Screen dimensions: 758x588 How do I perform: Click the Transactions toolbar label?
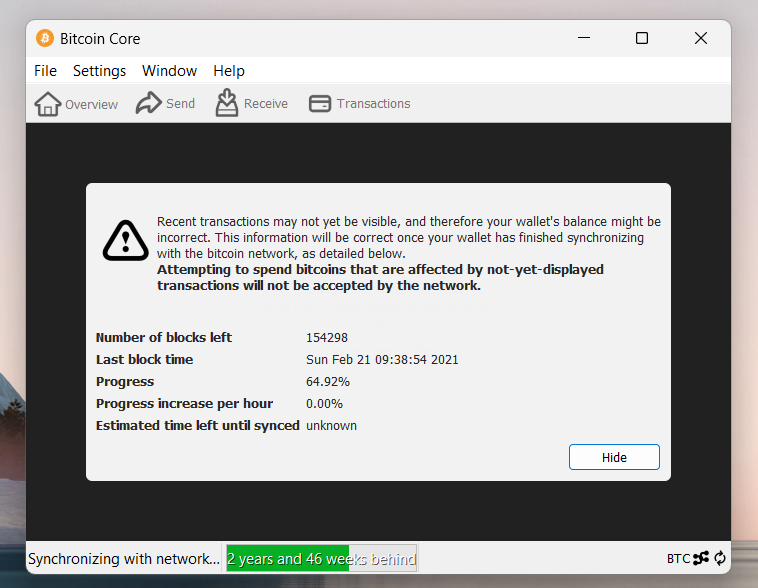[373, 103]
